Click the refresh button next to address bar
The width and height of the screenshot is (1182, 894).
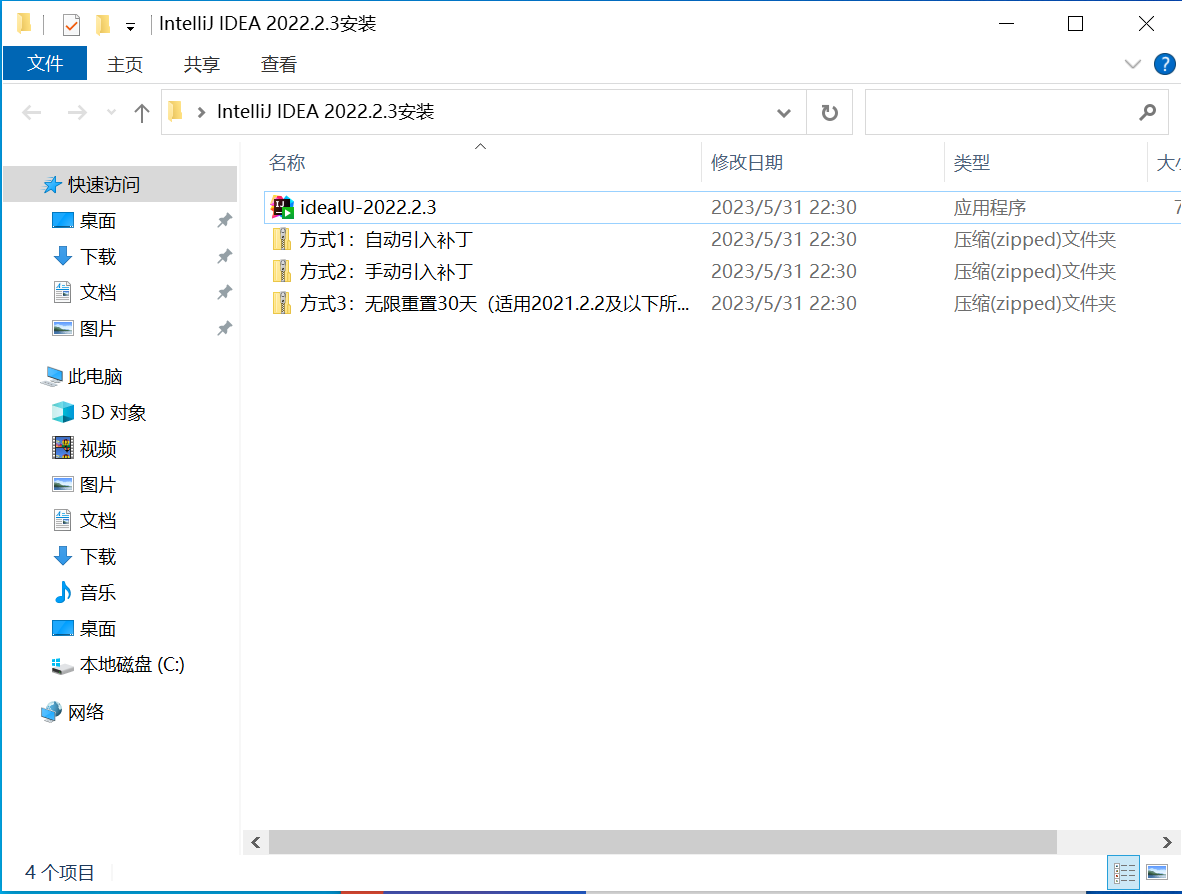click(829, 112)
